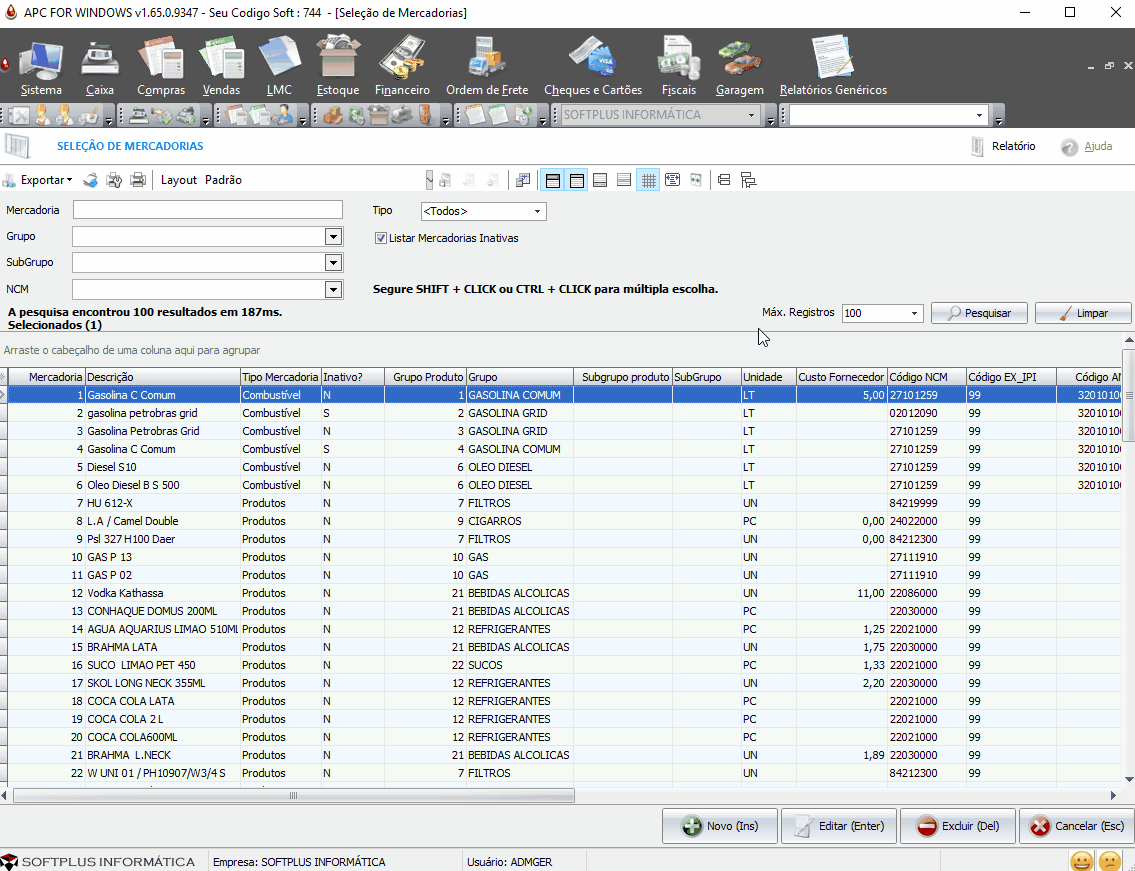1135x871 pixels.
Task: Click the Limpar button
Action: pos(1083,313)
